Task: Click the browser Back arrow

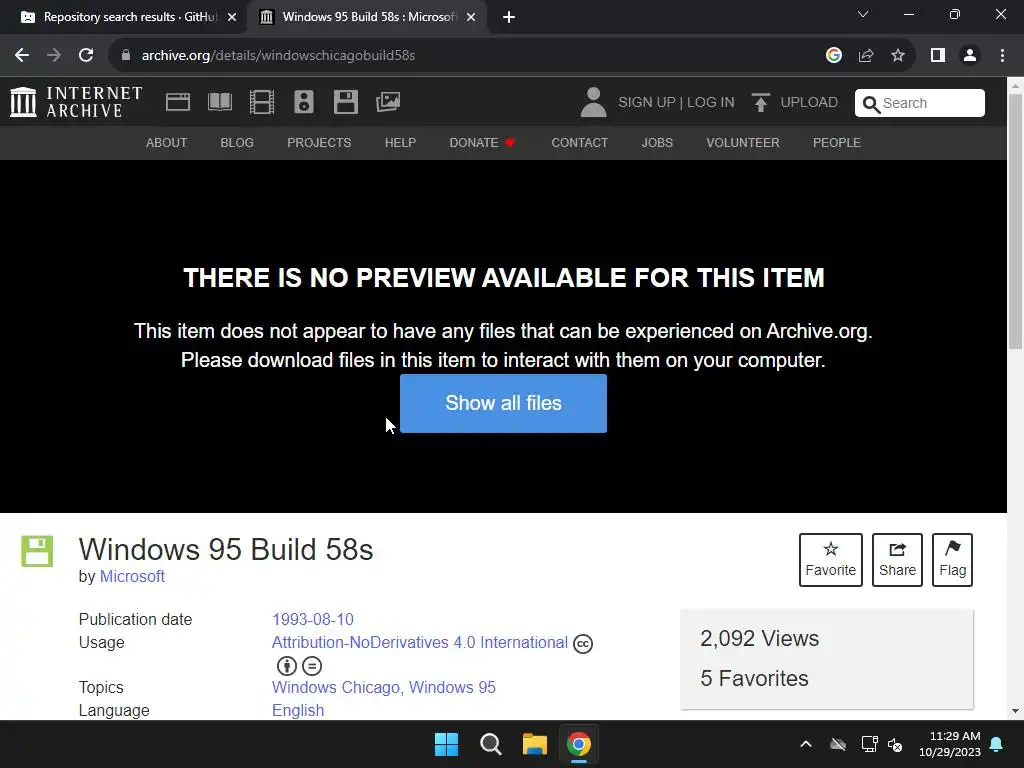Action: coord(22,56)
